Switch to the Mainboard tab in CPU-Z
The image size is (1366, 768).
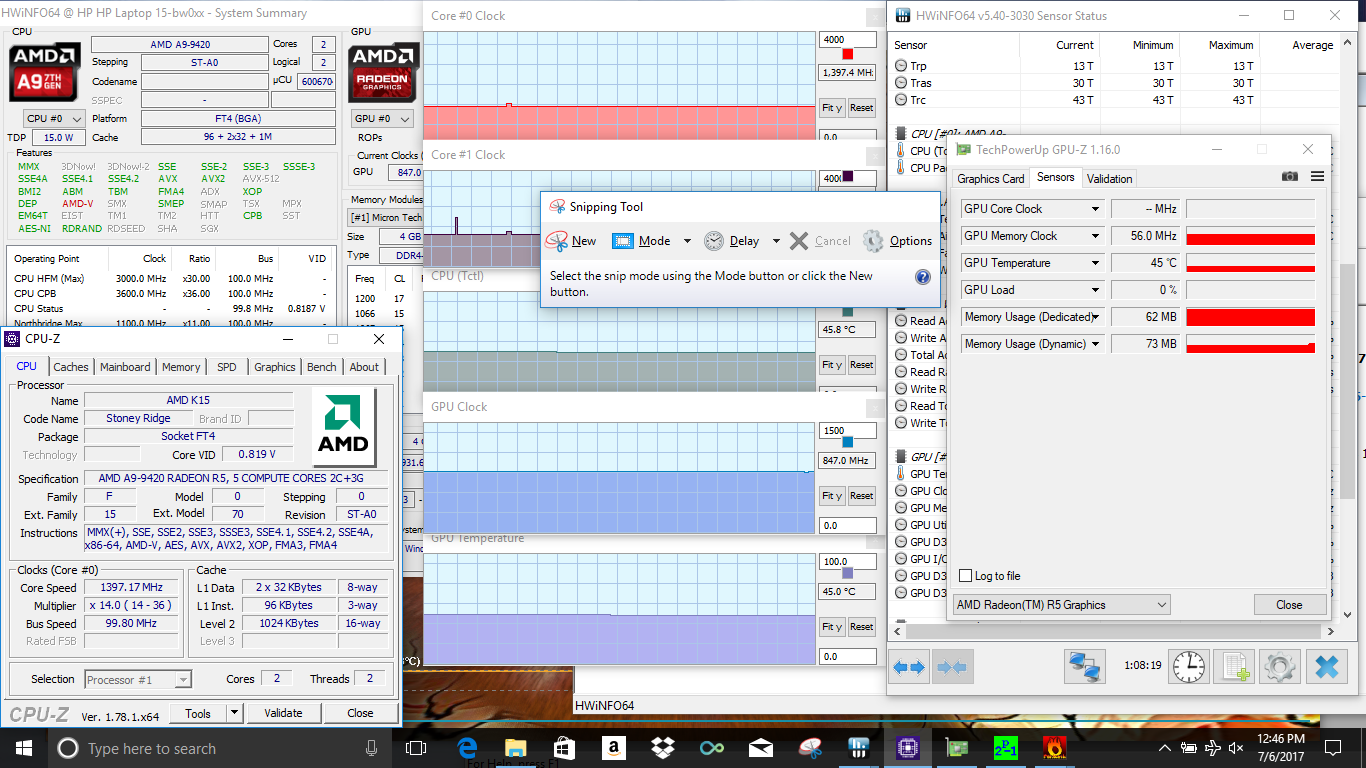(125, 367)
